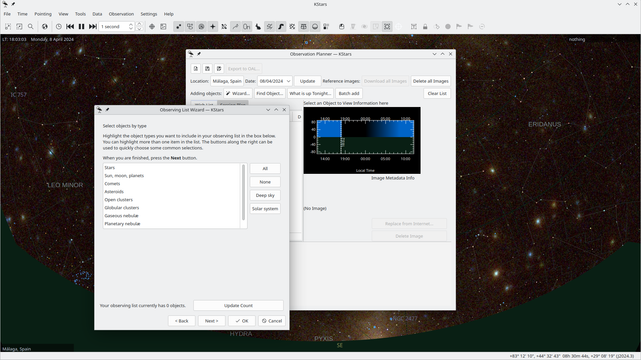
Task: Open the File menu
Action: click(7, 14)
